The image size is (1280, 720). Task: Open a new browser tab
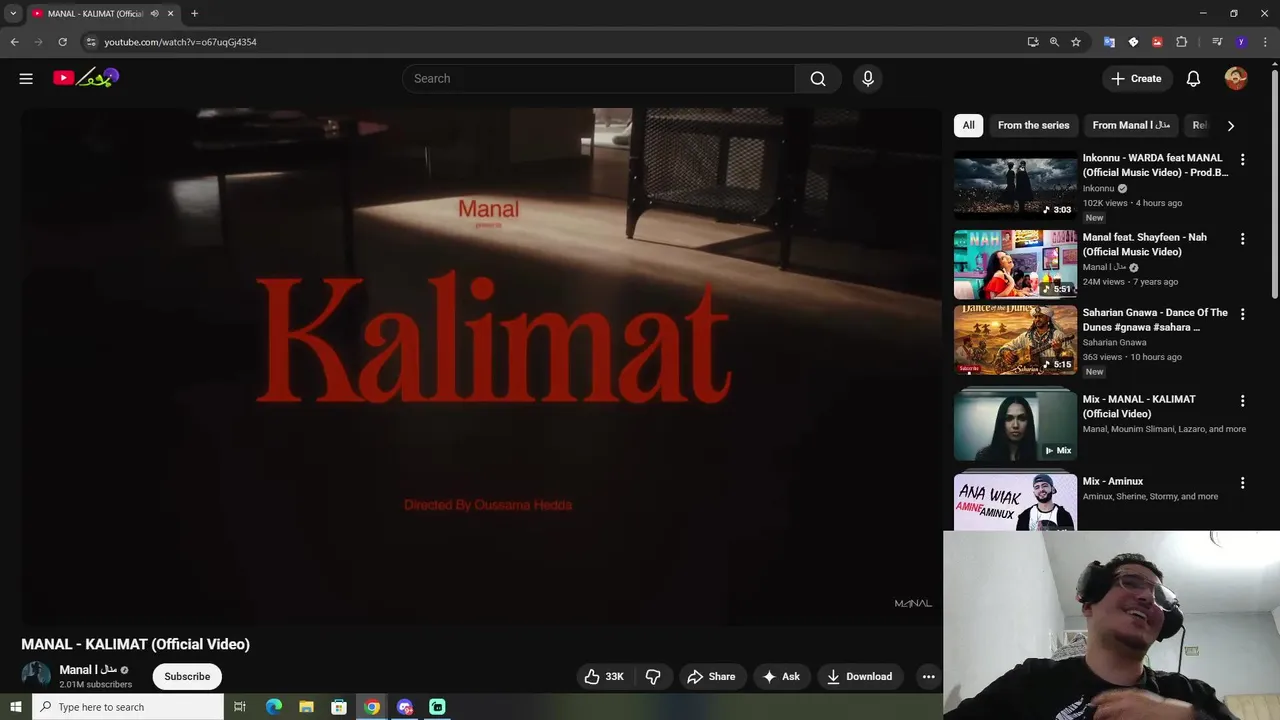(194, 14)
